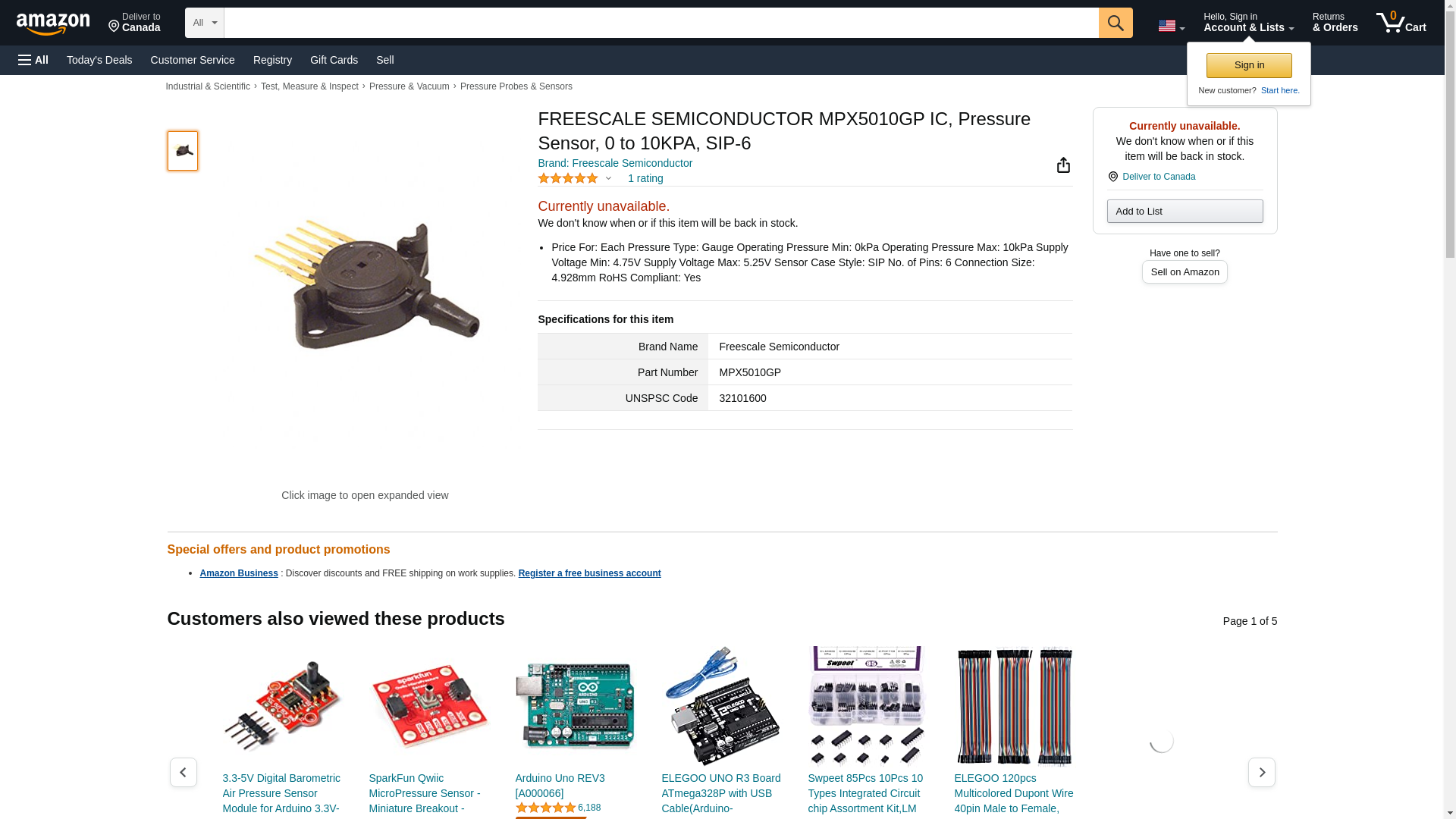Click the Amazon logo

53,24
